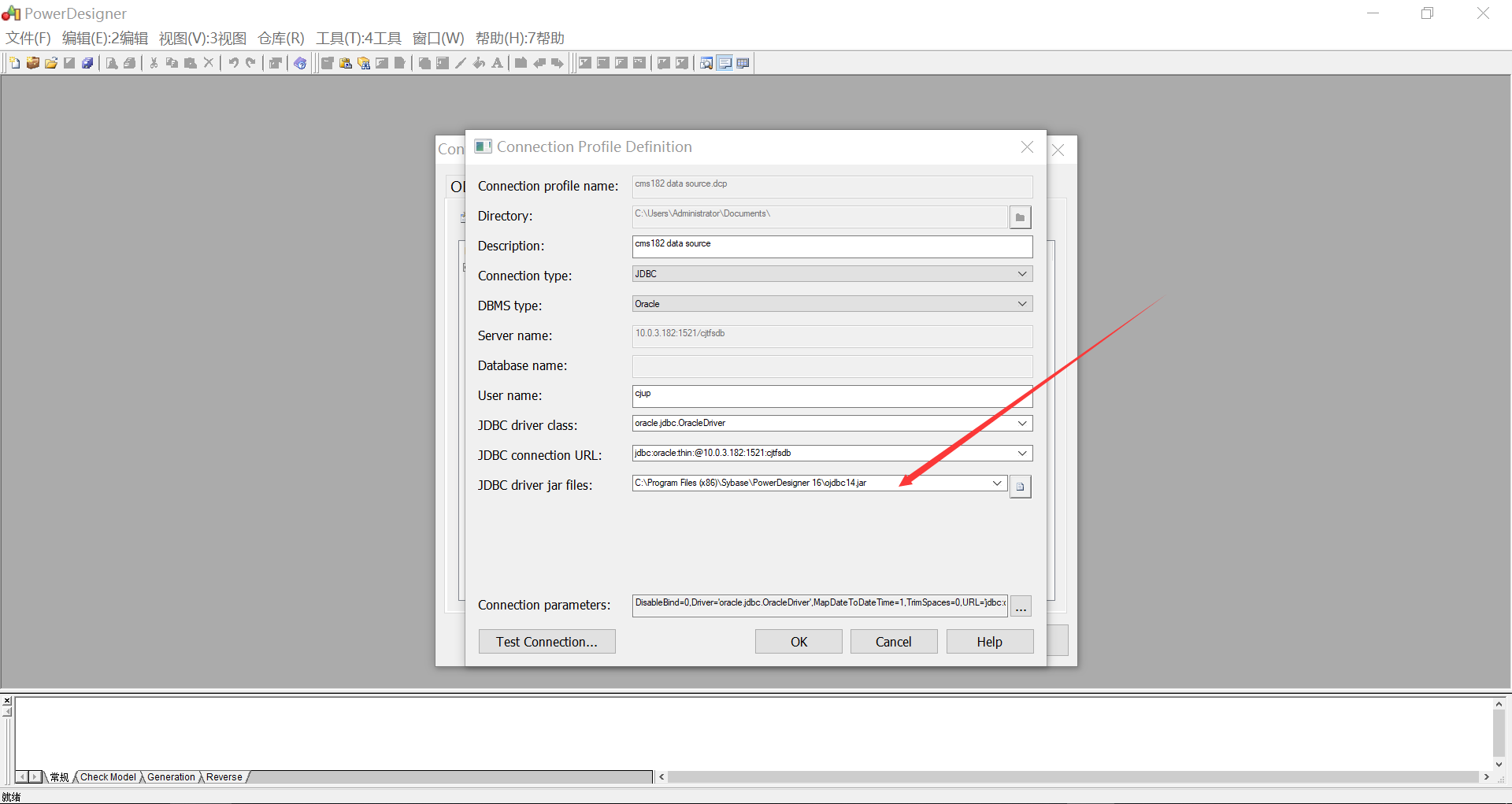
Task: Click the Connection parameters text field
Action: tap(820, 606)
